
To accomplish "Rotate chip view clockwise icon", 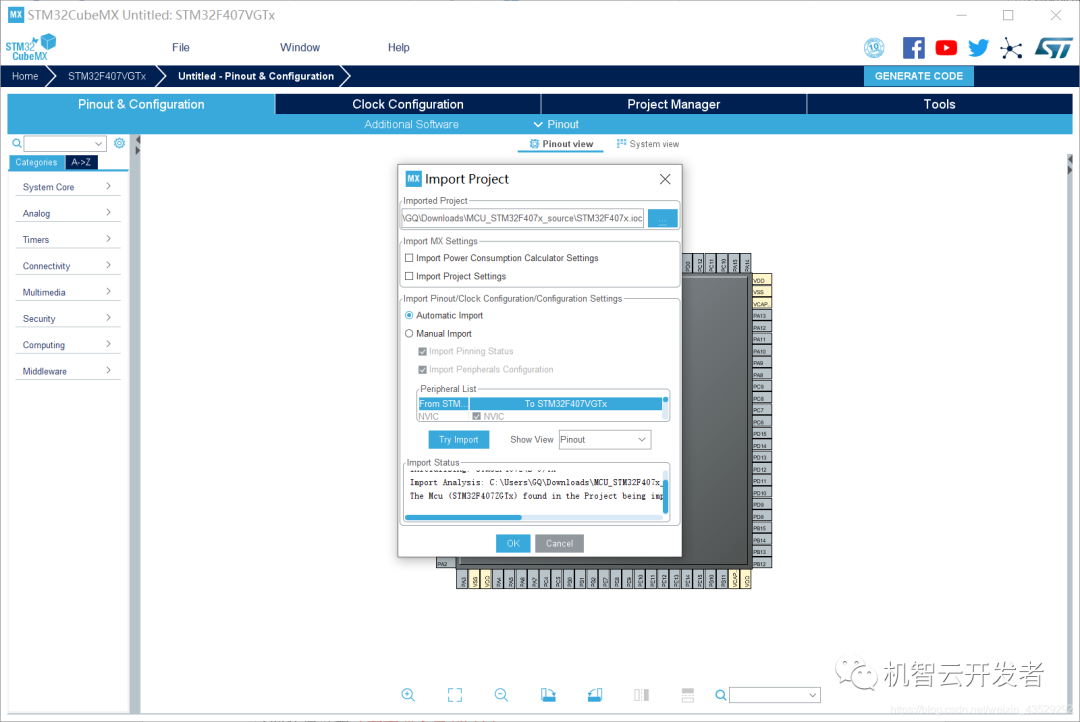I will (x=548, y=694).
